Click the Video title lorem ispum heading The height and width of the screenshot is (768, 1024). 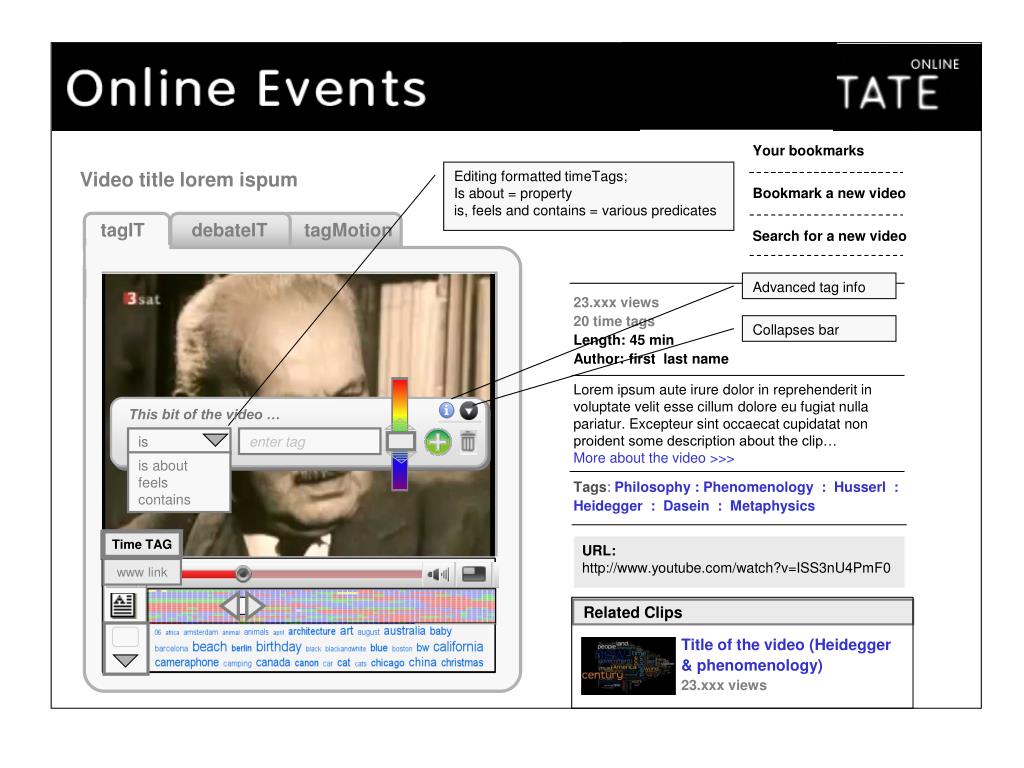tap(189, 180)
